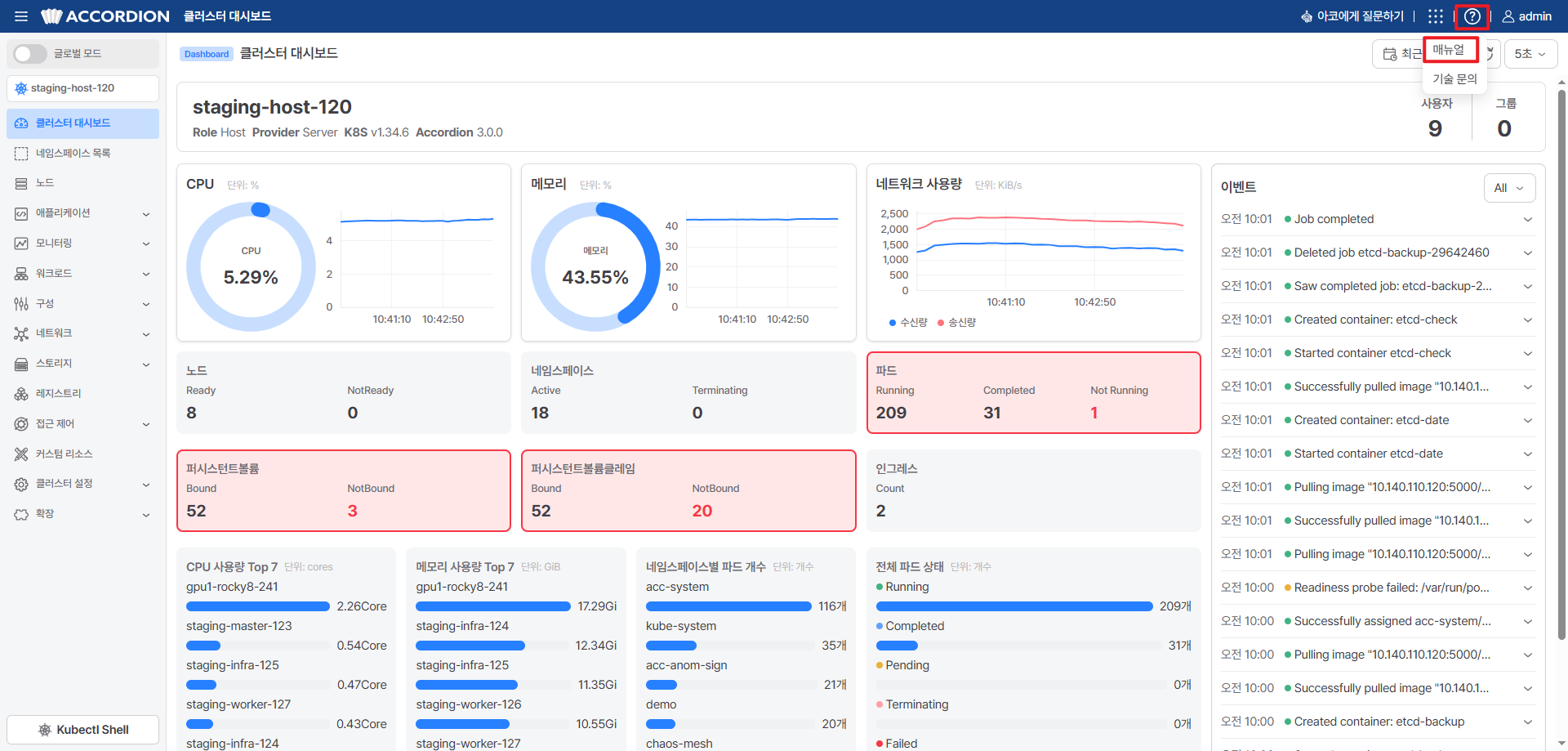Open the 5초 refresh interval dropdown
The image size is (1568, 751).
pos(1530,54)
